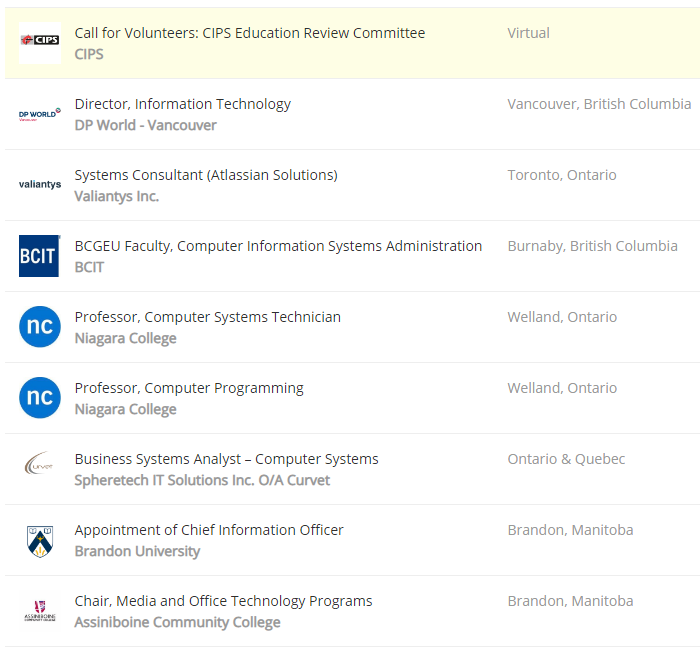Viewport: 700px width, 647px height.
Task: Click the BCIT blue logo
Action: (x=40, y=256)
